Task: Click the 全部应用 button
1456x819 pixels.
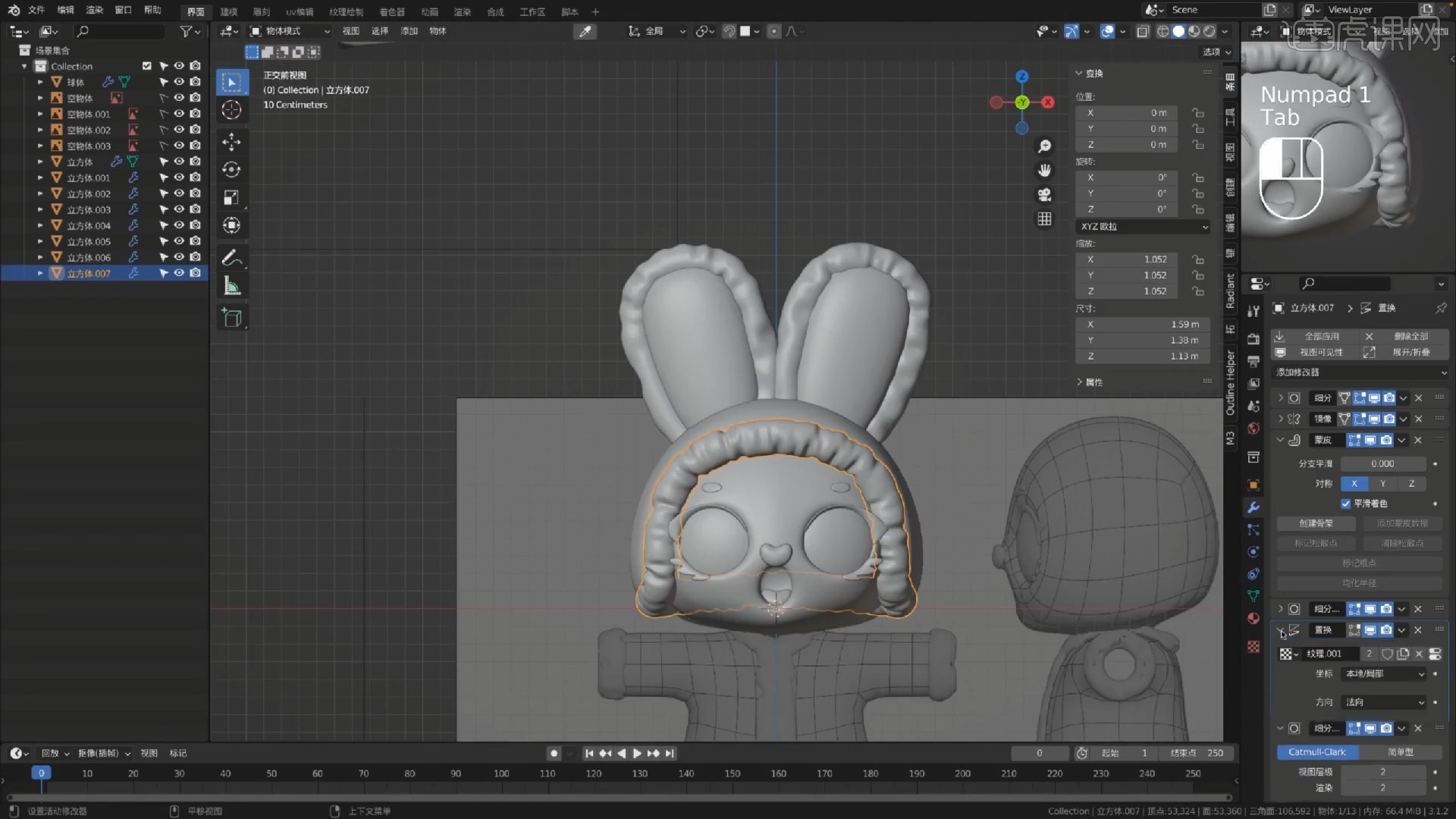Action: click(1316, 336)
